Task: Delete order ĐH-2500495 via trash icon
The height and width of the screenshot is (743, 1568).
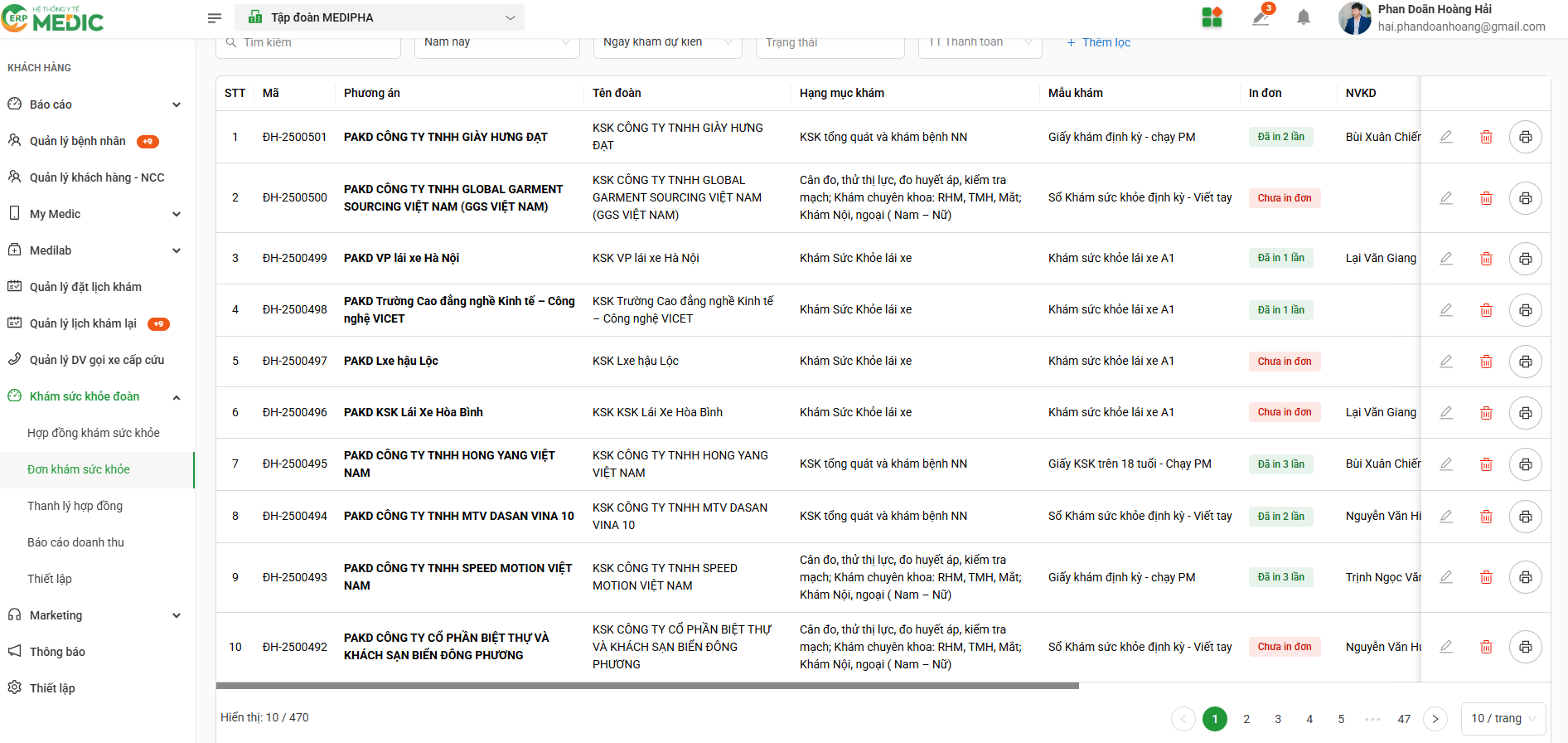Action: (x=1486, y=464)
